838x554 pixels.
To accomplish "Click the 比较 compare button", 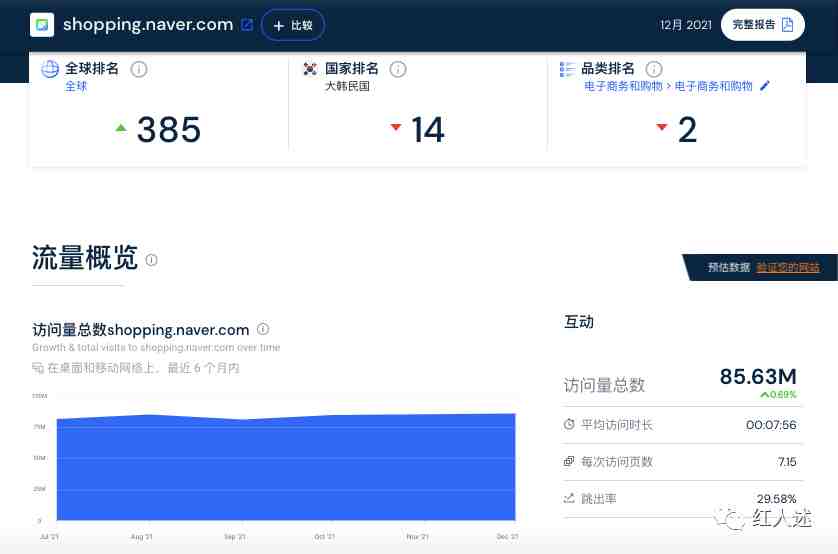I will (x=293, y=25).
